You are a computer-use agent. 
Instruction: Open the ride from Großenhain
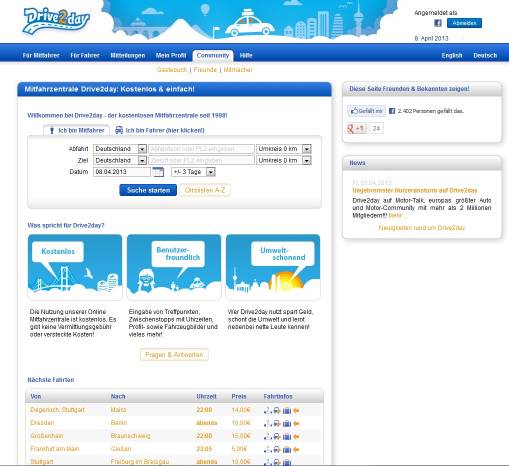tap(47, 436)
